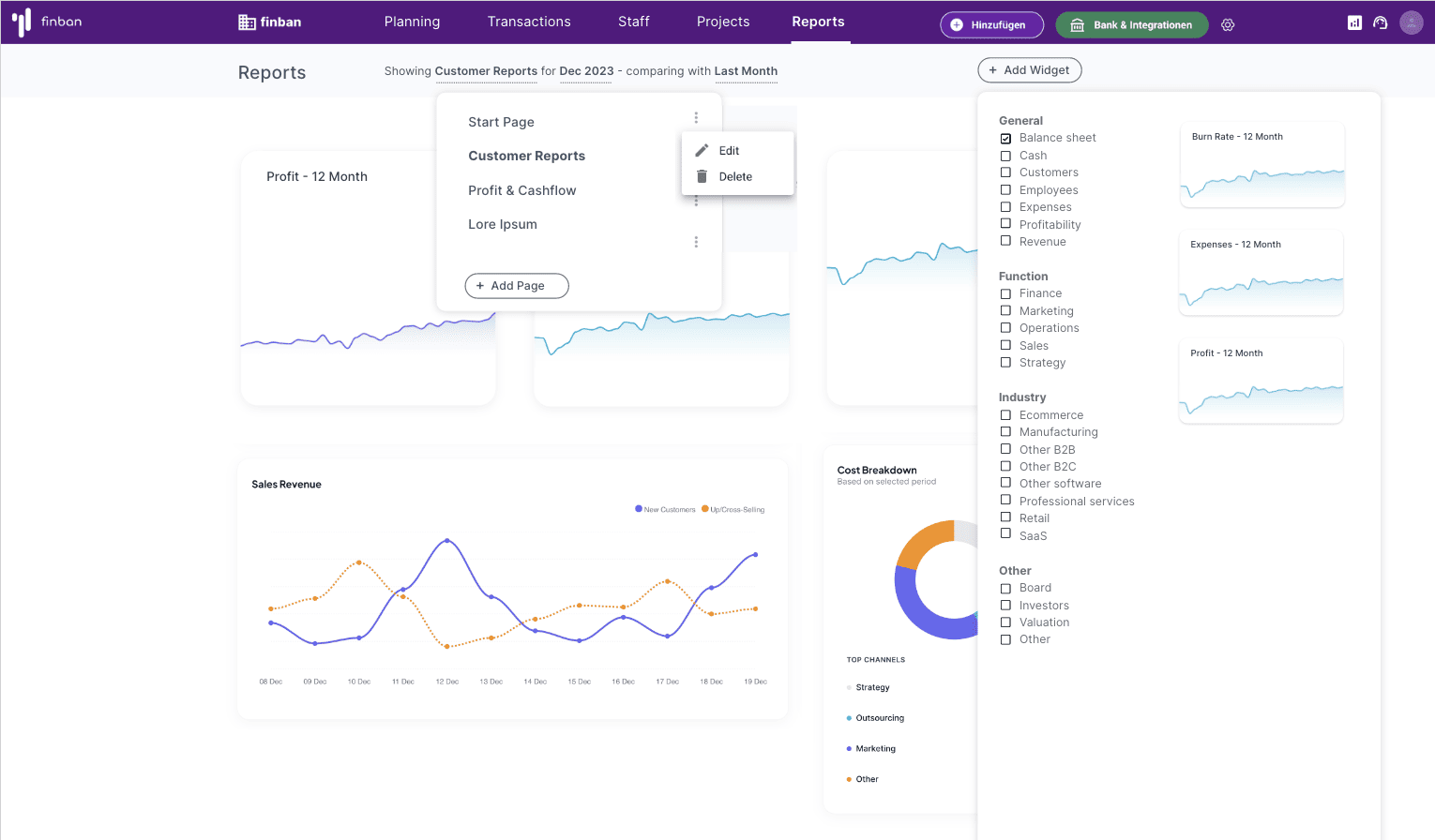Open the Customer Reports page selector dropdown

click(x=486, y=71)
